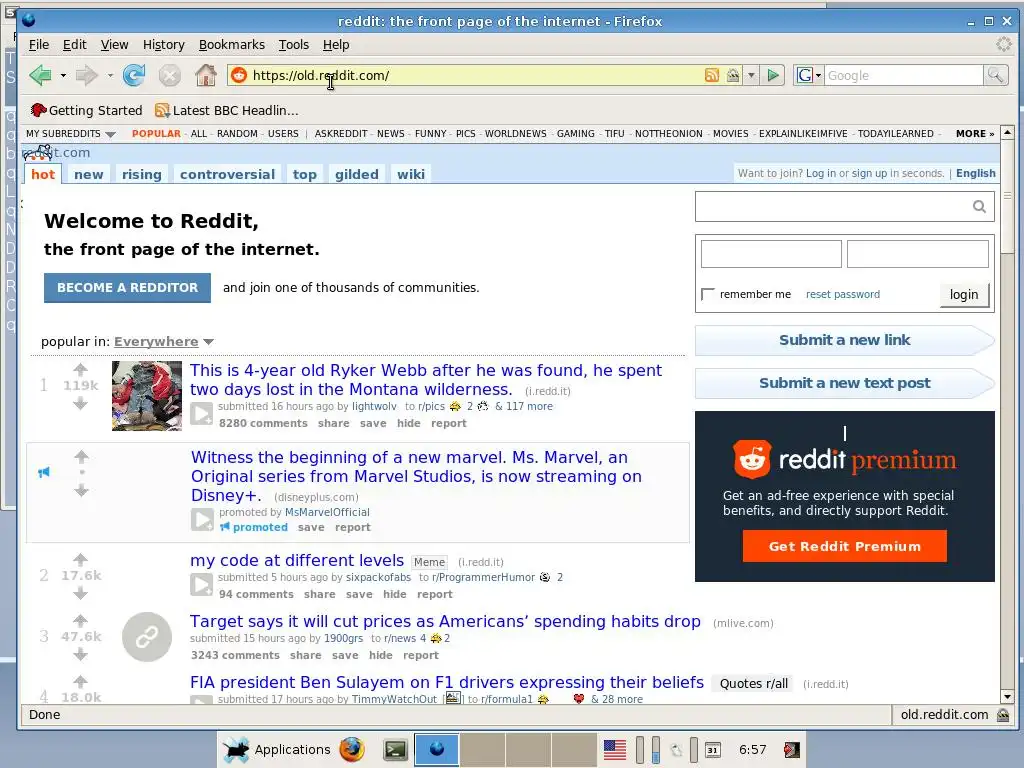Open the '8280 comments' link

(263, 423)
